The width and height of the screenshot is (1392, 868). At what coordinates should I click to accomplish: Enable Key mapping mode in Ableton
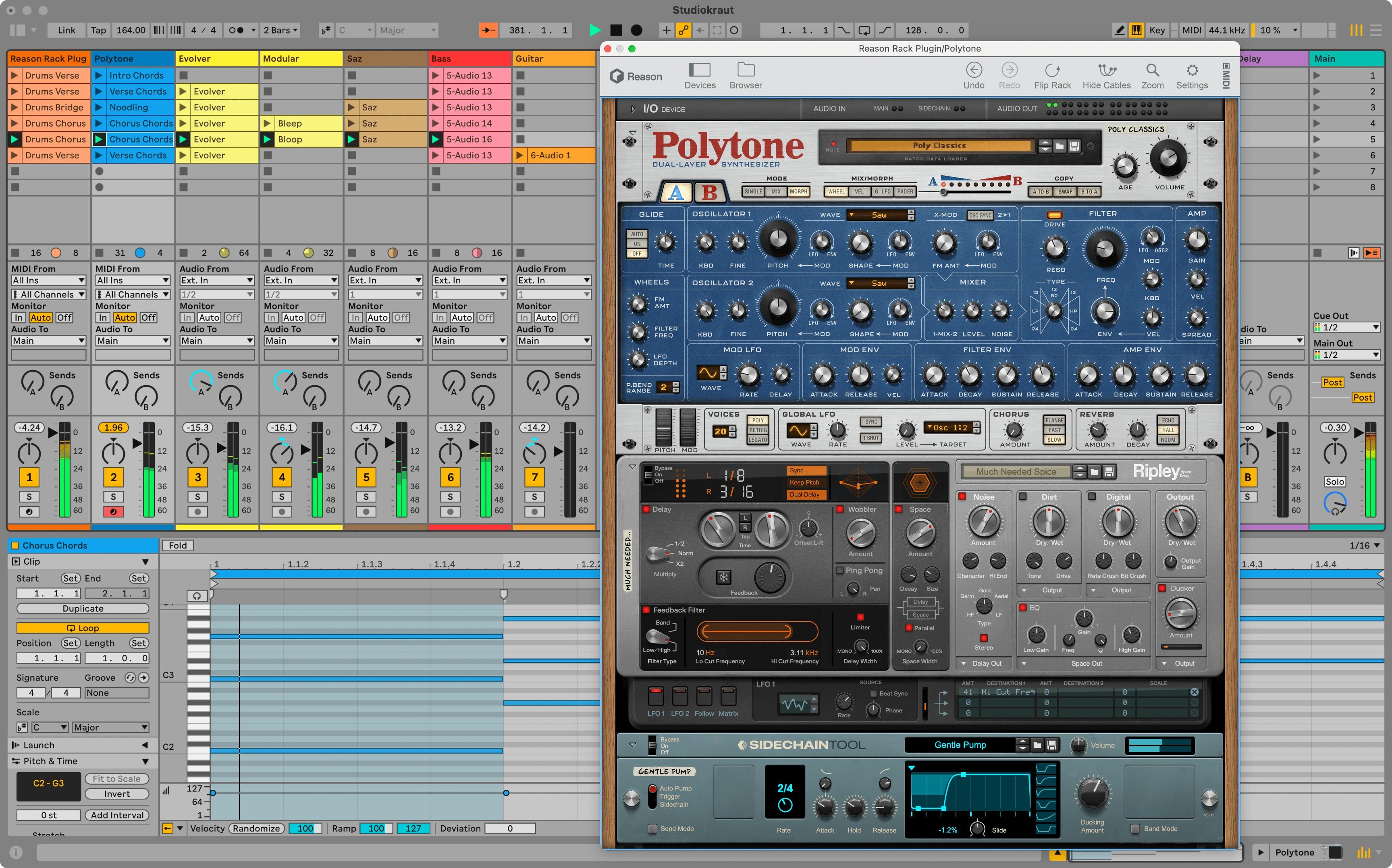1156,30
